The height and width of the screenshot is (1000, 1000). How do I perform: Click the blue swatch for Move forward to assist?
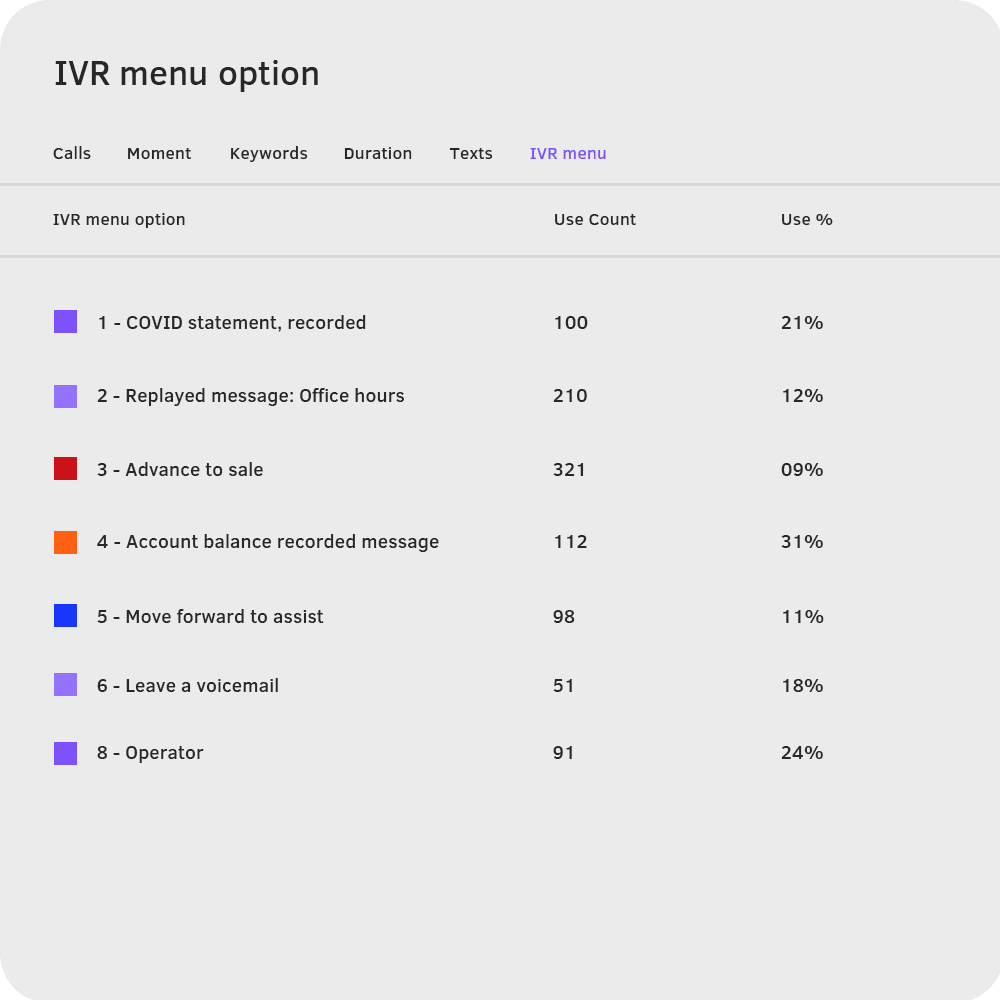pyautogui.click(x=65, y=615)
